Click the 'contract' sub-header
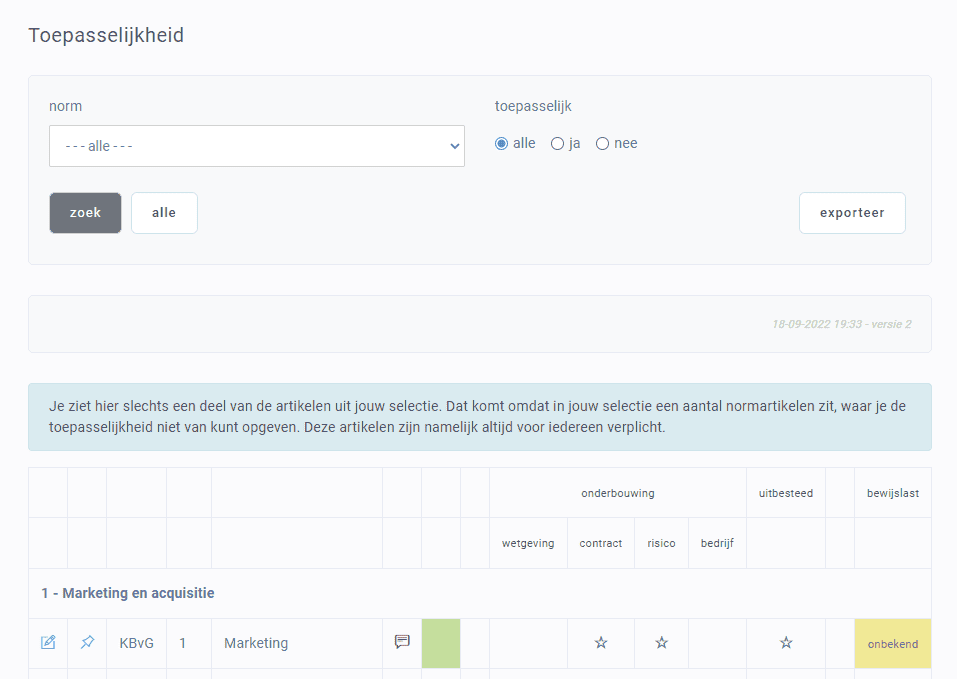 click(x=601, y=543)
